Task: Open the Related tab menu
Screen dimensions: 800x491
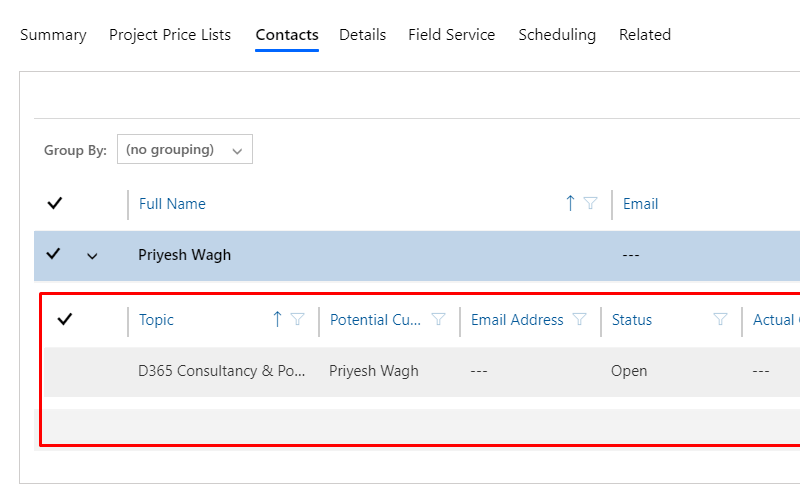Action: coord(645,35)
